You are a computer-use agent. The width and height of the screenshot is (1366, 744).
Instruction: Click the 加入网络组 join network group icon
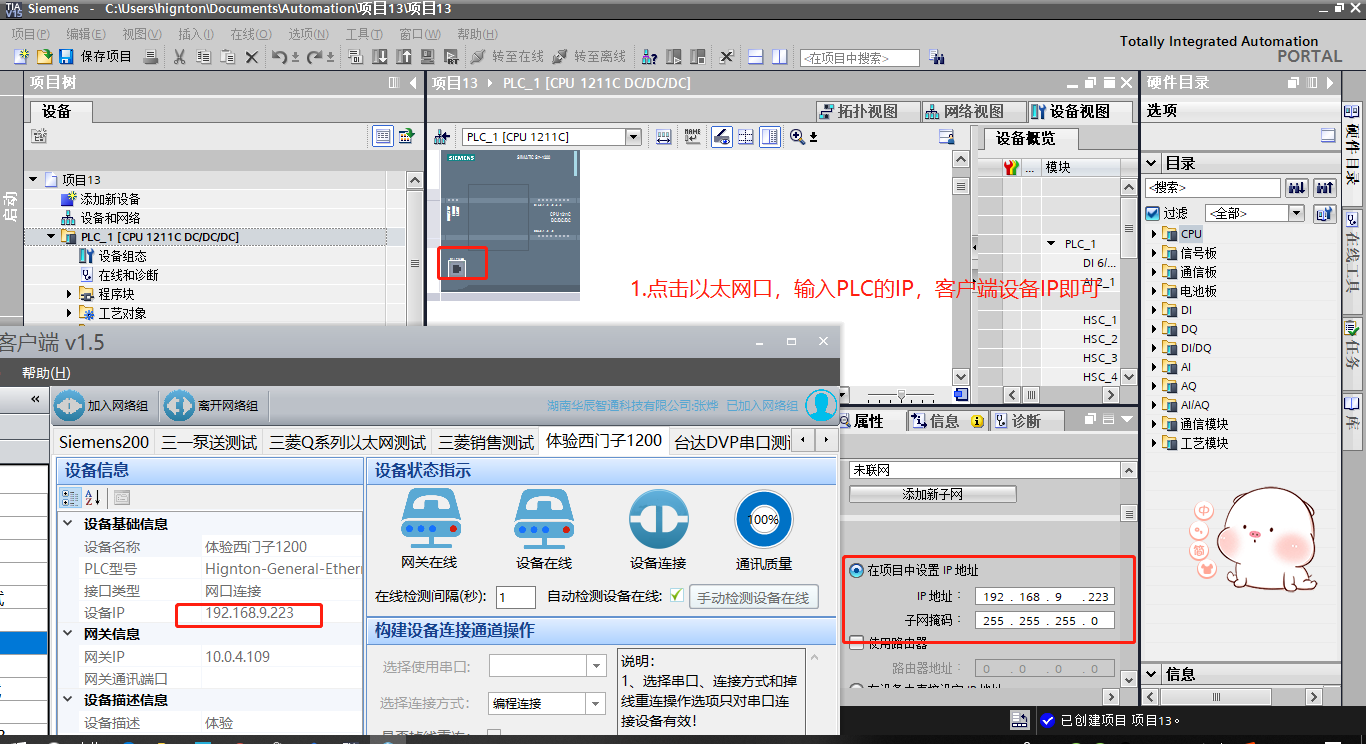coord(70,406)
